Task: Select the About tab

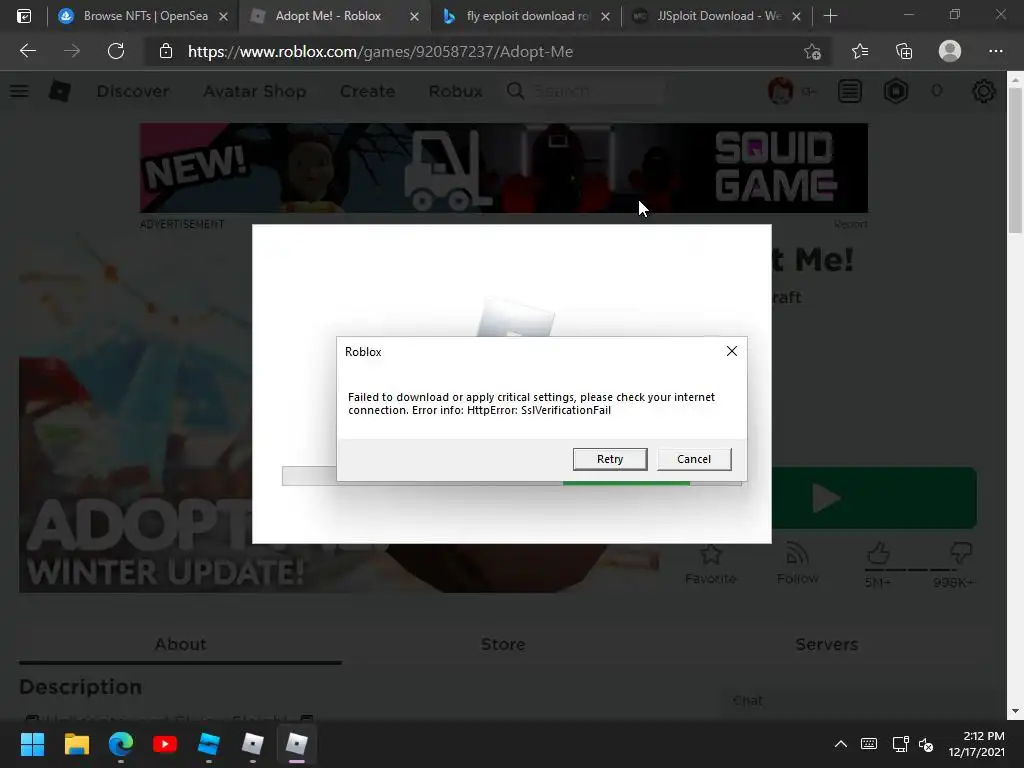Action: [x=180, y=645]
